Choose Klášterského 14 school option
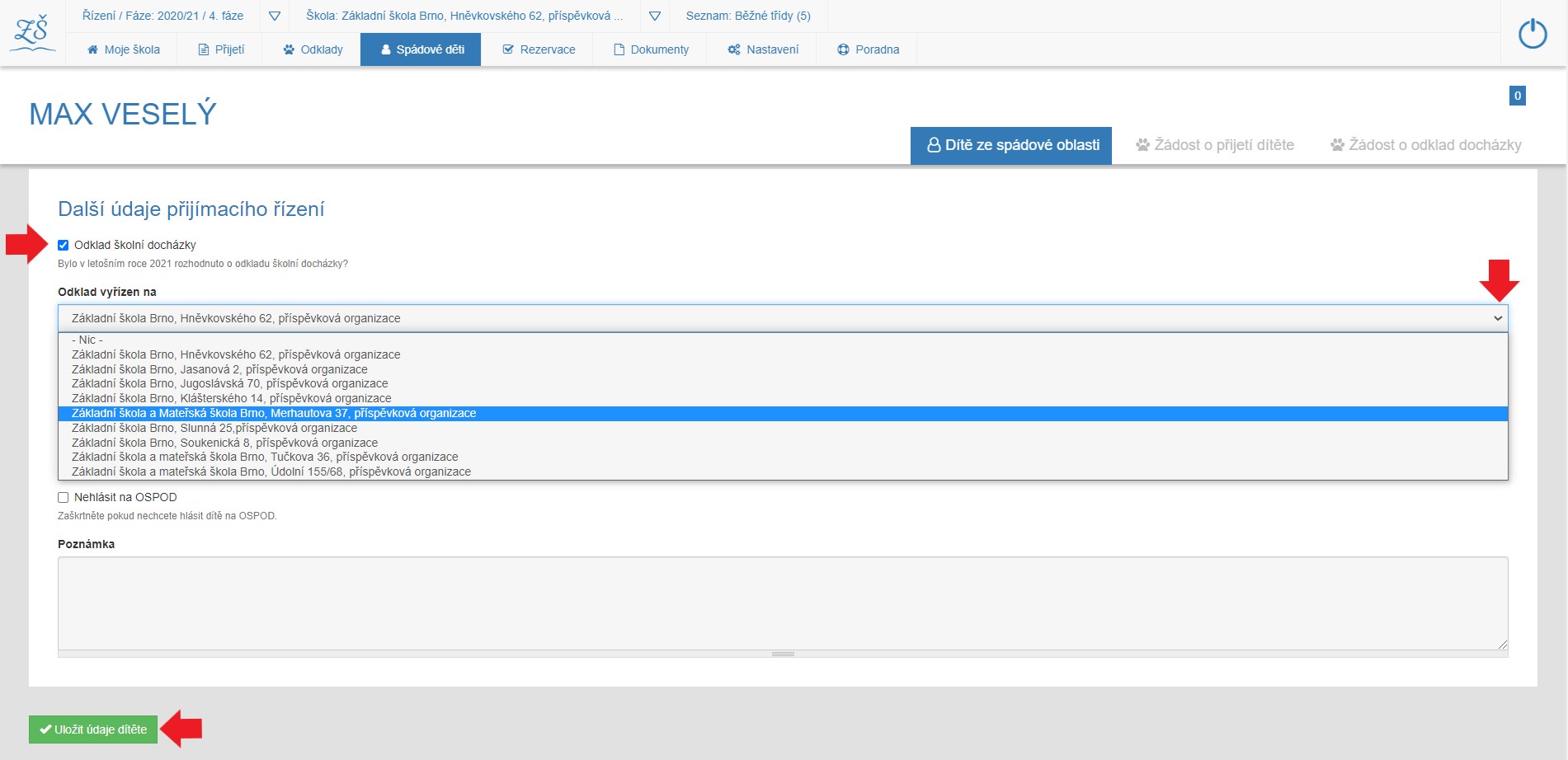1568x760 pixels. [783, 398]
